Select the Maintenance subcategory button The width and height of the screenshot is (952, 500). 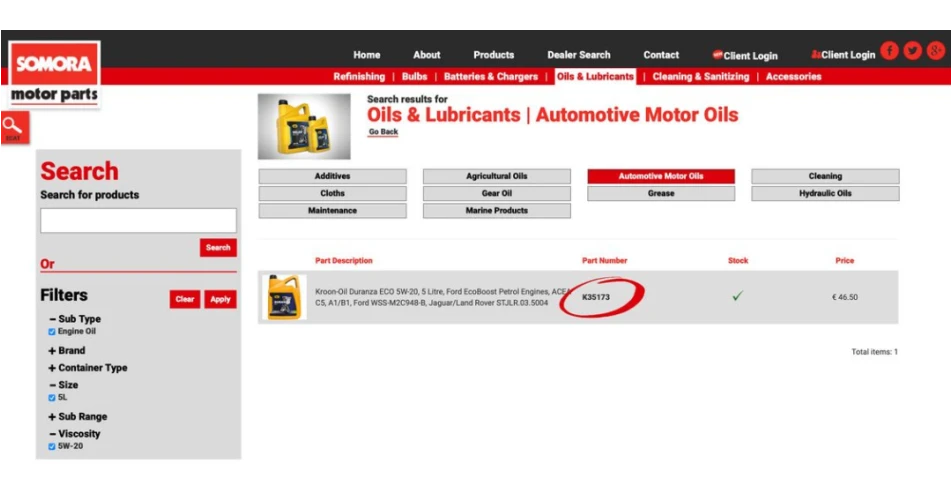click(x=332, y=211)
